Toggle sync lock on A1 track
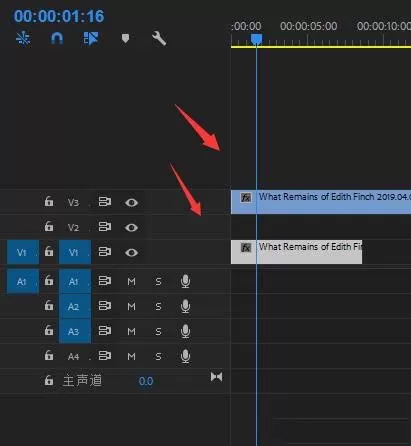The height and width of the screenshot is (446, 411). click(105, 281)
